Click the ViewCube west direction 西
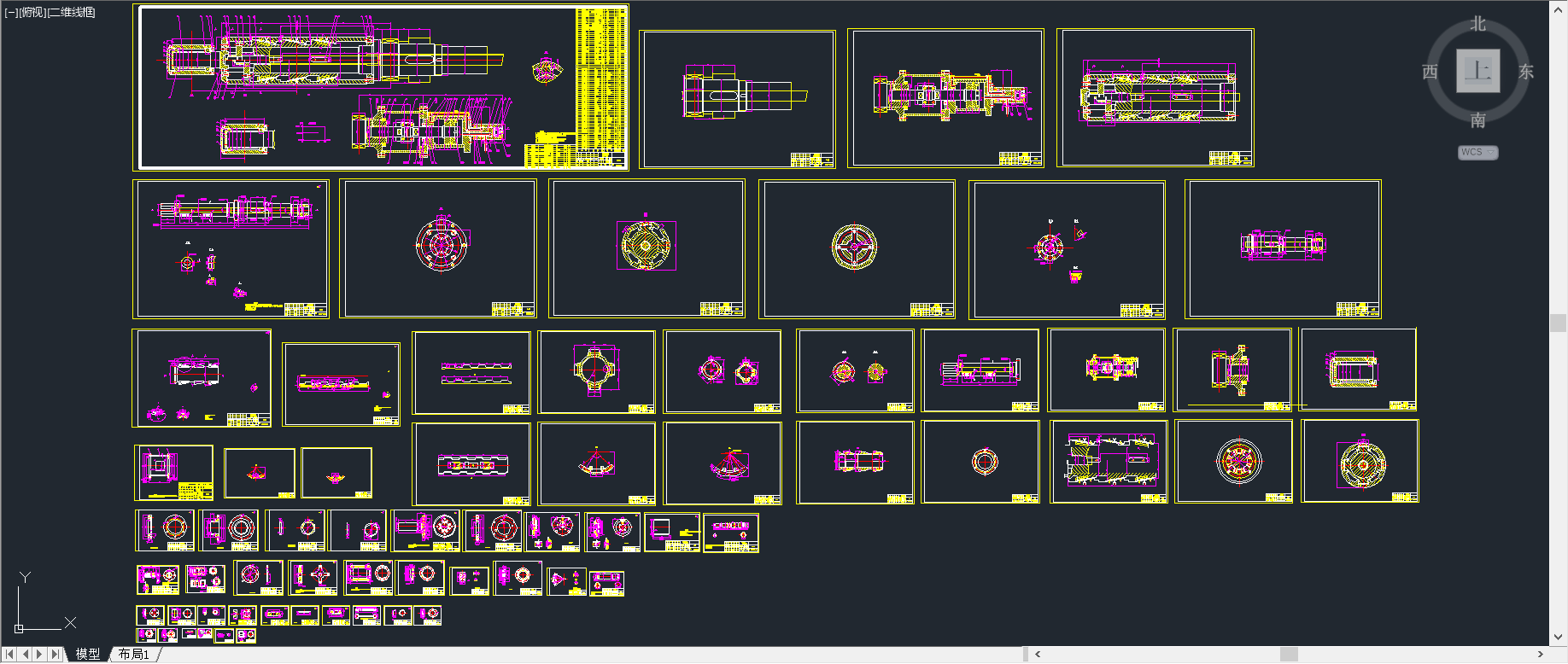Viewport: 1568px width, 664px height. coord(1430,72)
